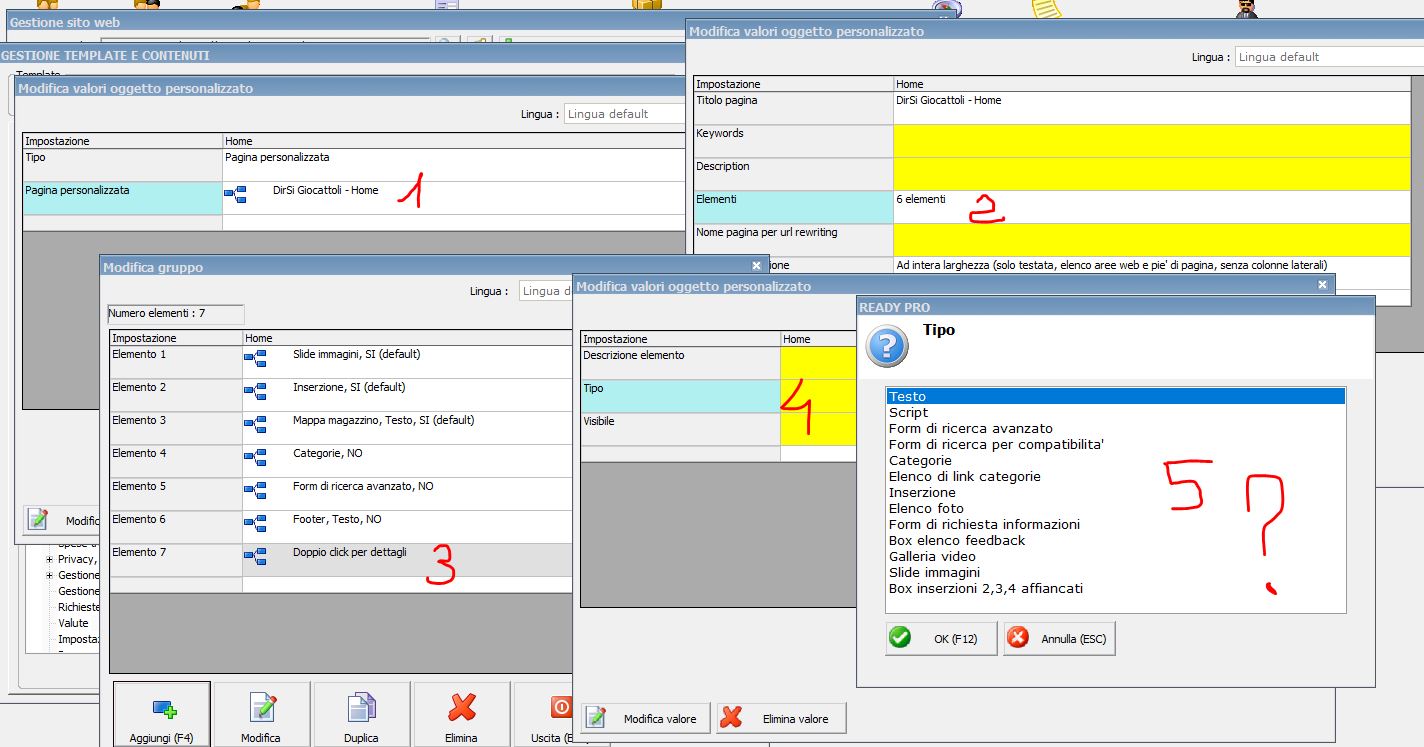Confirm the Tipo choice with OK (F12)
The width and height of the screenshot is (1424, 747).
click(x=941, y=638)
